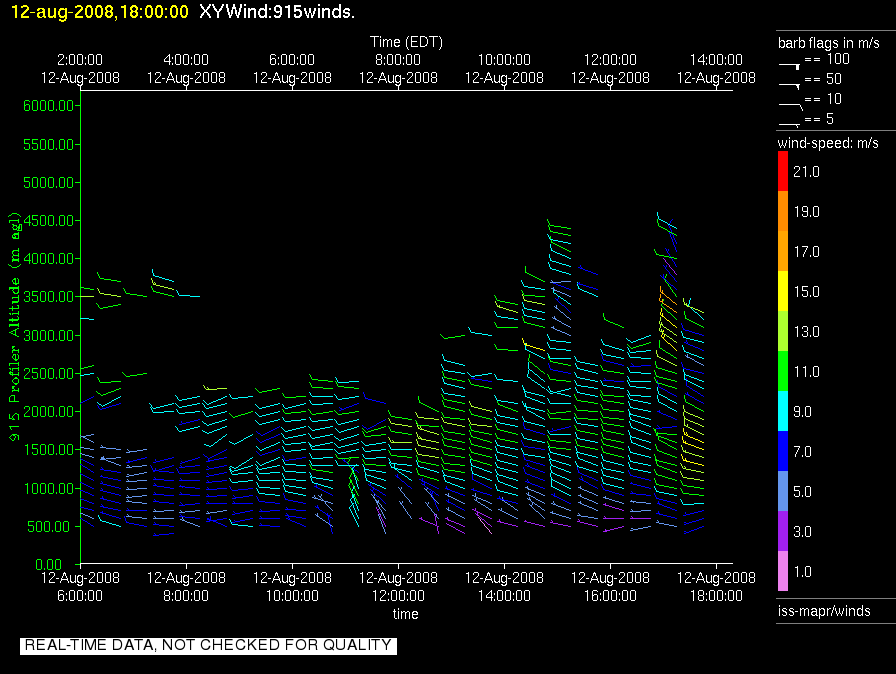Click the 2500.00 altitude tick label
The image size is (896, 674).
click(x=49, y=374)
